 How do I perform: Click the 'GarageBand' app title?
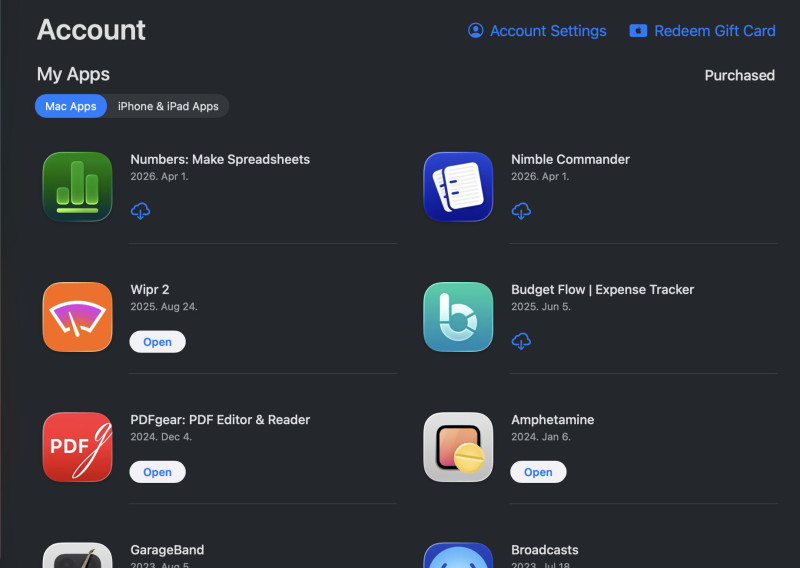tap(167, 550)
